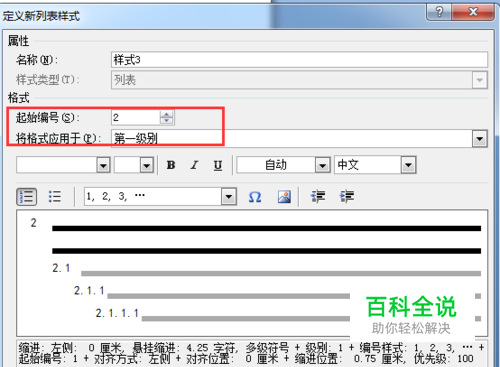Toggle Underline formatting button
The width and height of the screenshot is (500, 367).
(x=218, y=165)
